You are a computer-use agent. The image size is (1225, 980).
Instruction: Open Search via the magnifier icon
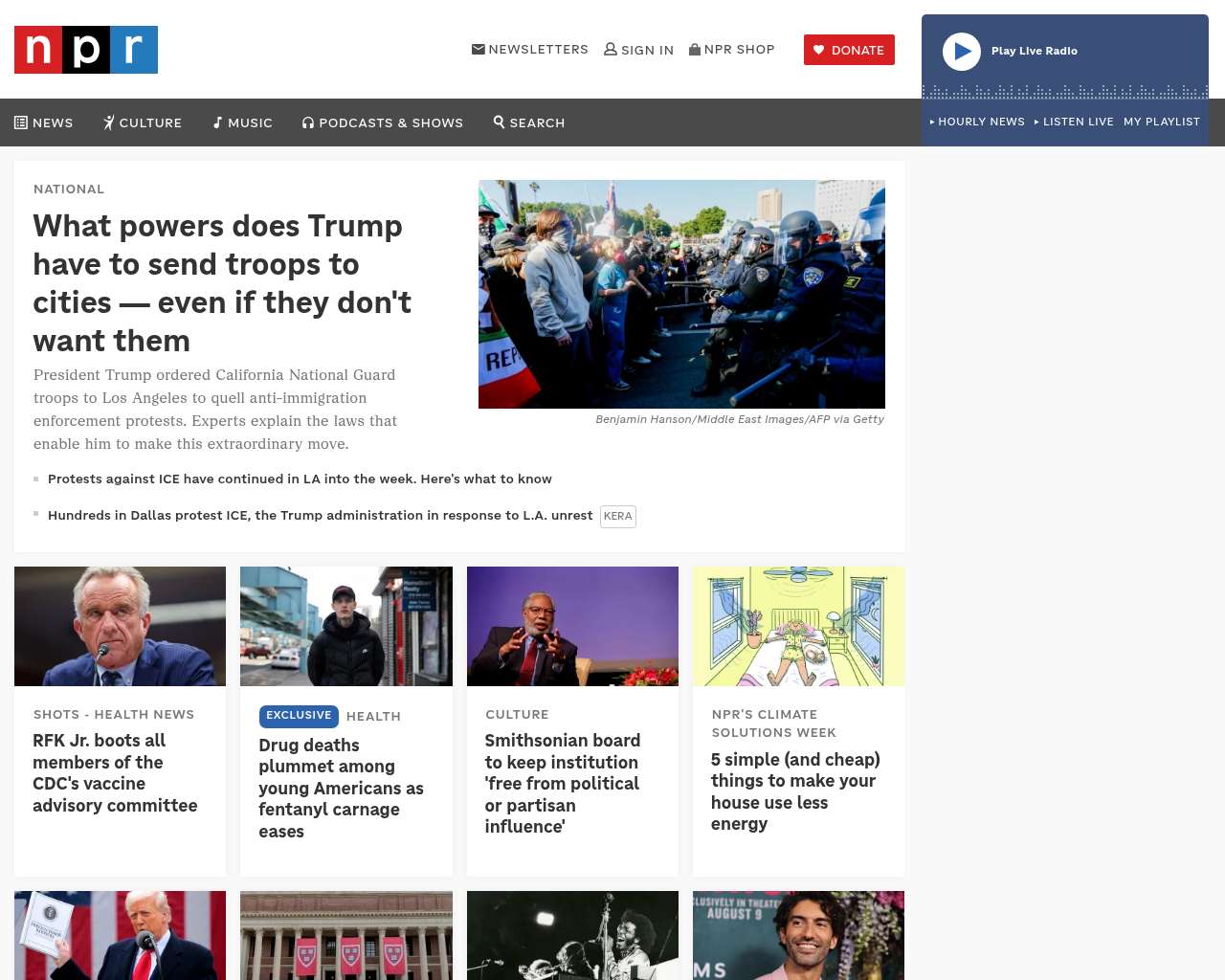tap(499, 122)
